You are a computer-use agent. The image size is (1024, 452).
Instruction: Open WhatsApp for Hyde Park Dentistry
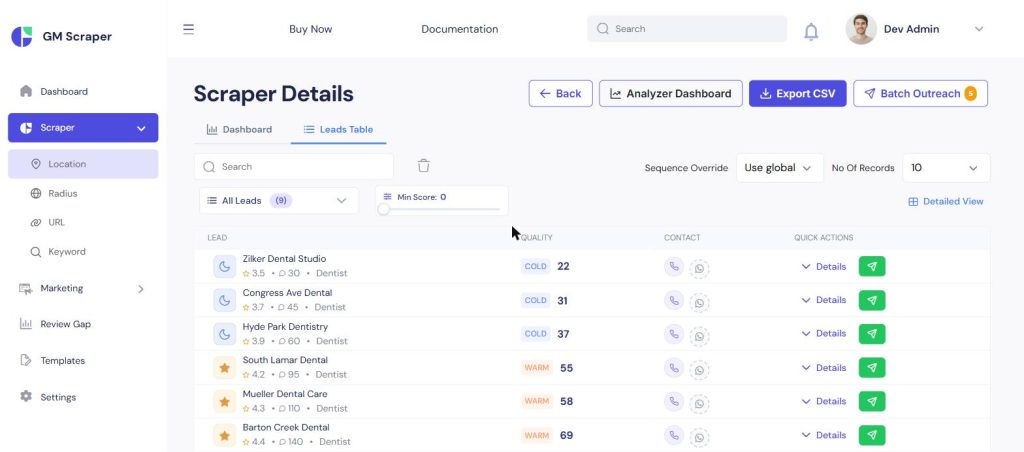699,336
